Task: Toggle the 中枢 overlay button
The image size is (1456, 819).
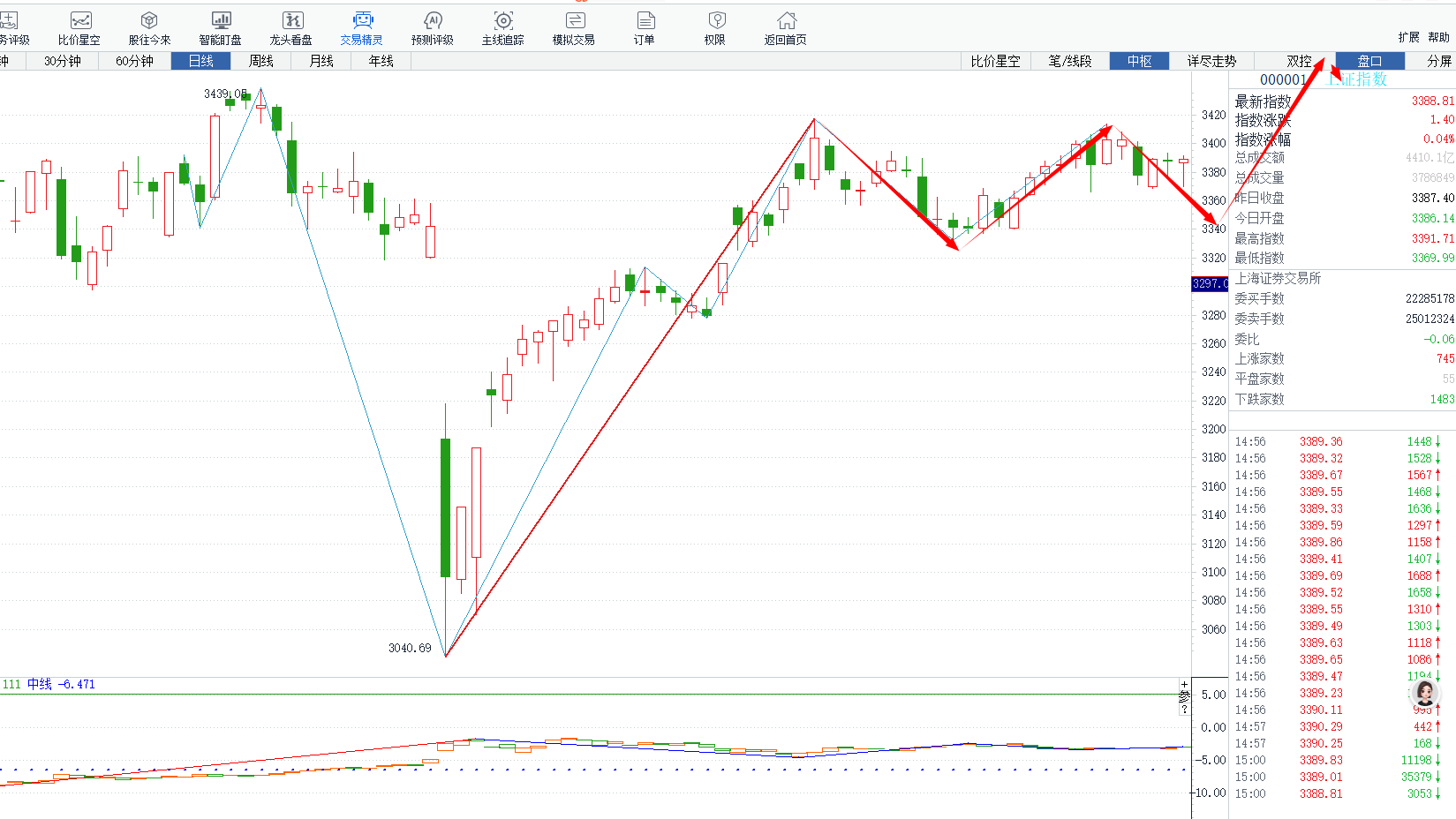Action: (1139, 61)
